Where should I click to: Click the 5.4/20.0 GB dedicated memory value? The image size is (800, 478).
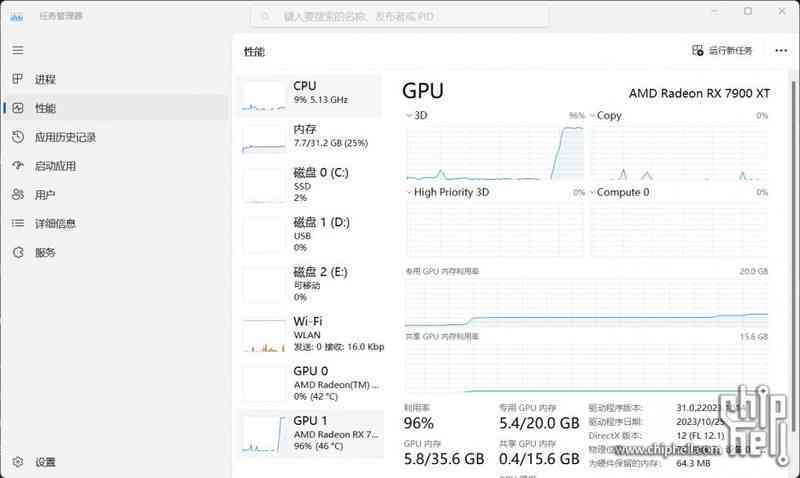(539, 423)
